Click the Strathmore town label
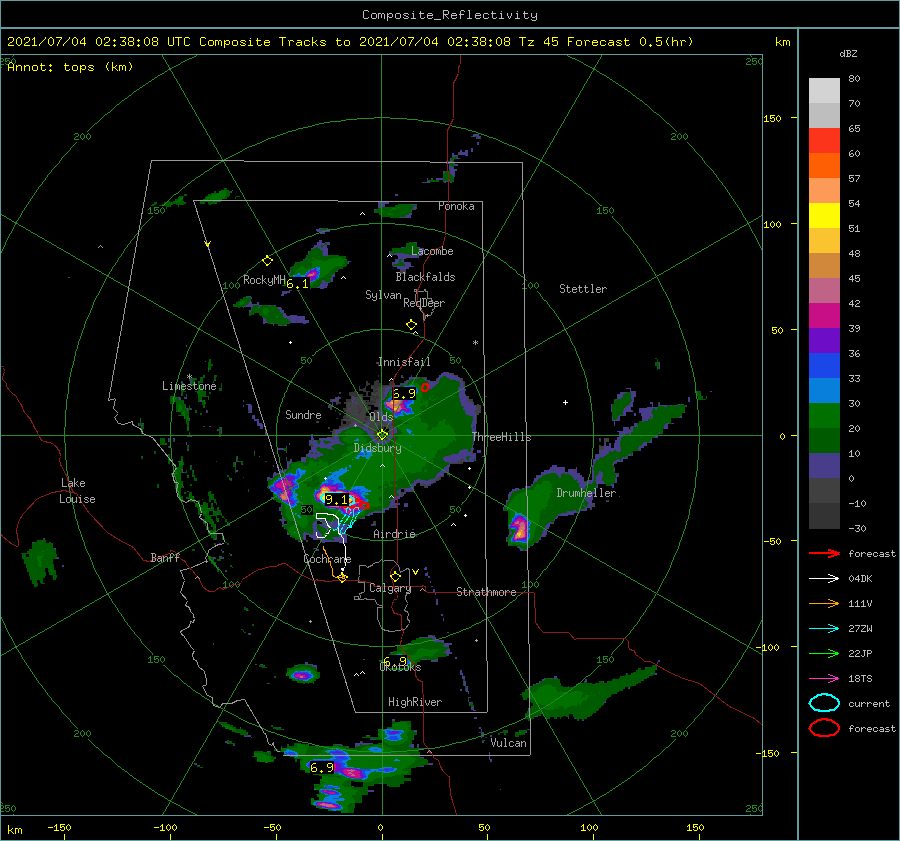 click(486, 592)
